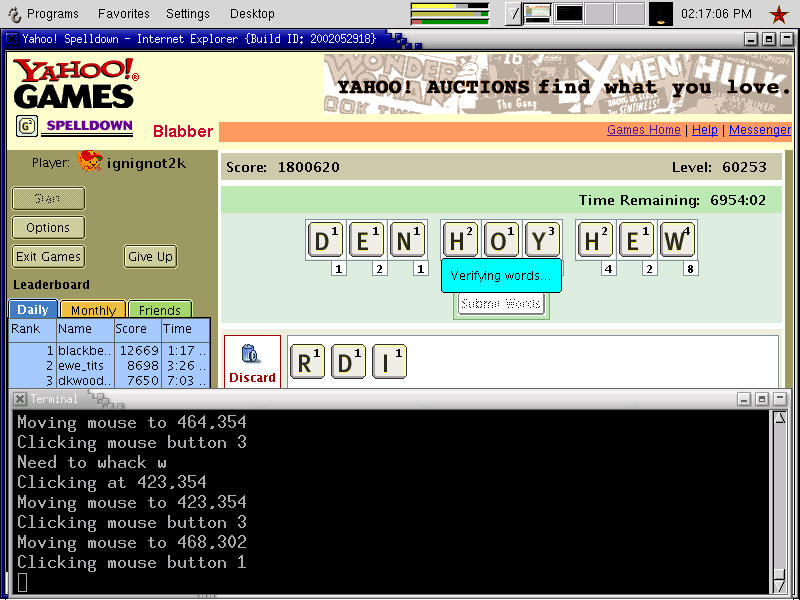This screenshot has width=800, height=600.
Task: Click the Yahoo! Games logo
Action: click(76, 83)
